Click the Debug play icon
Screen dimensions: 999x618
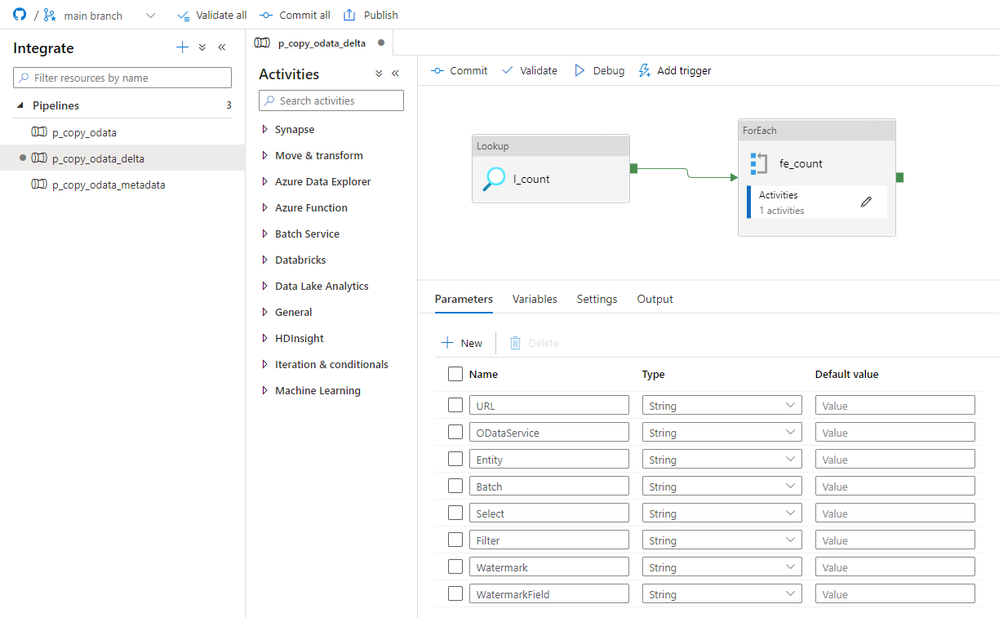pyautogui.click(x=579, y=71)
